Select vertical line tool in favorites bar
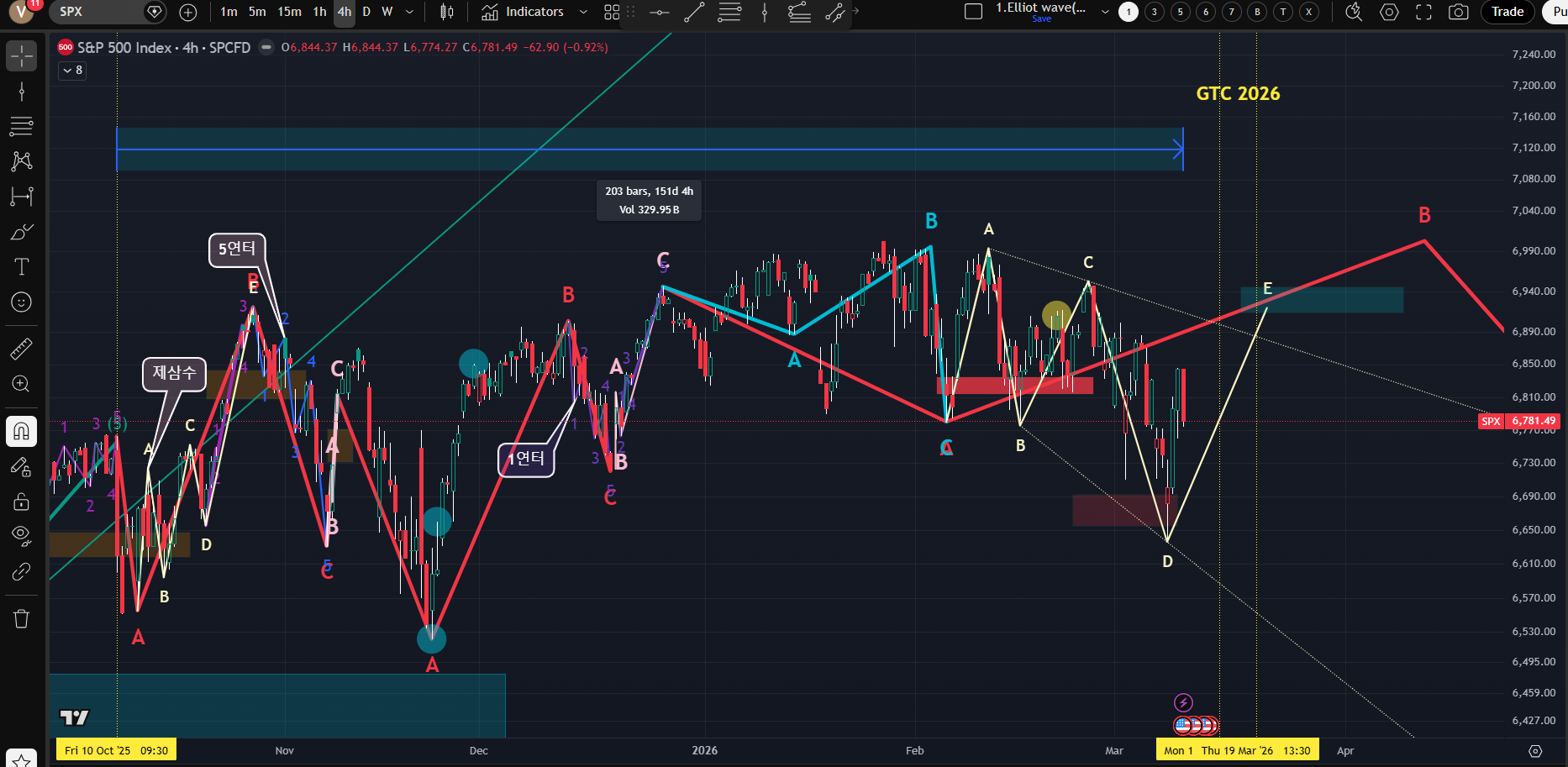This screenshot has height=767, width=1568. point(765,12)
